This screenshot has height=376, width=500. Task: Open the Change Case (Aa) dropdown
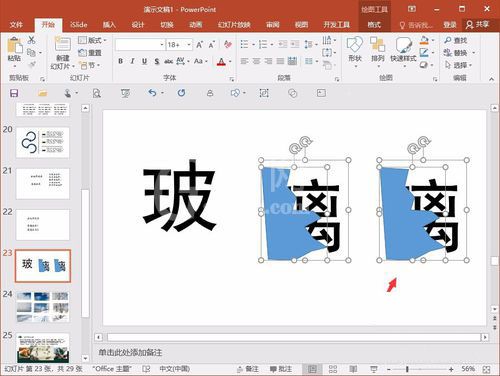pyautogui.click(x=201, y=61)
